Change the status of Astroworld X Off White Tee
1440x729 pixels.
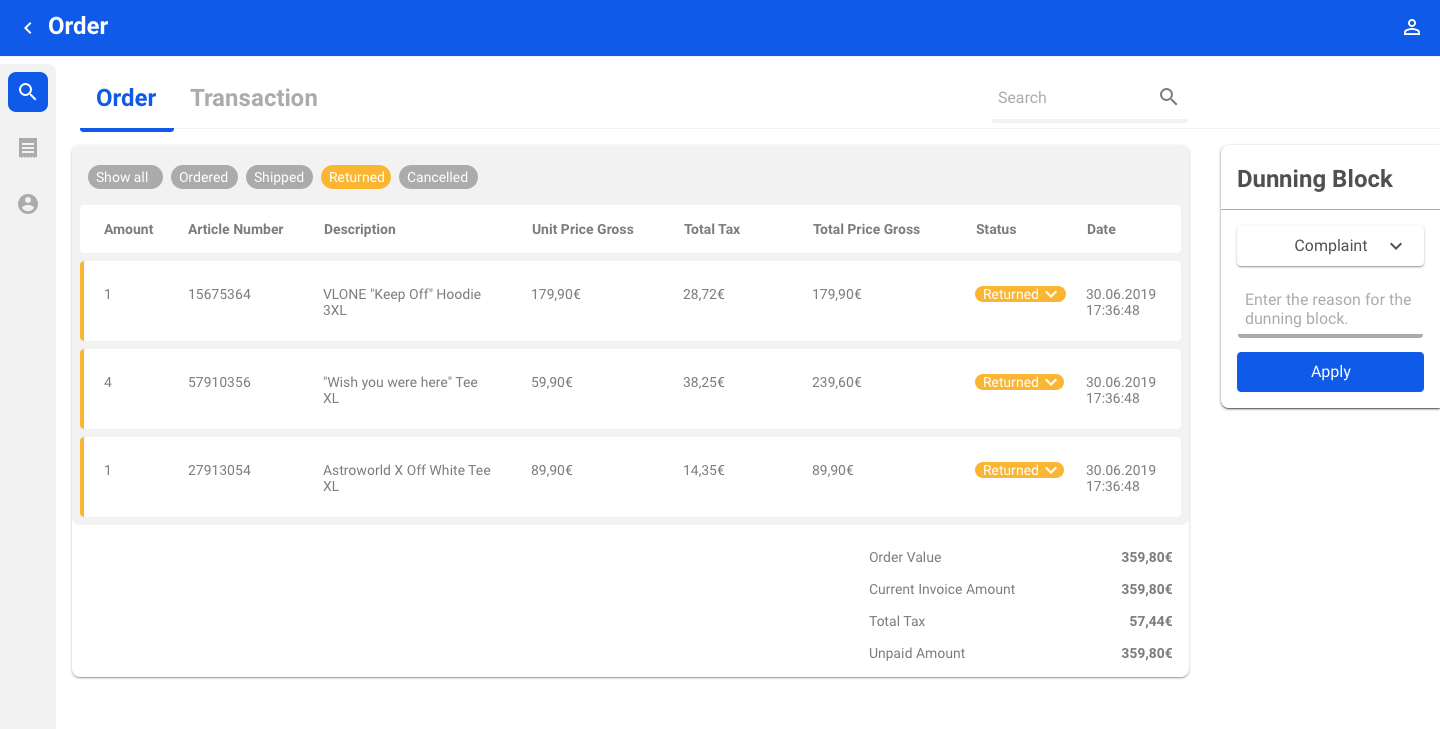point(1020,470)
